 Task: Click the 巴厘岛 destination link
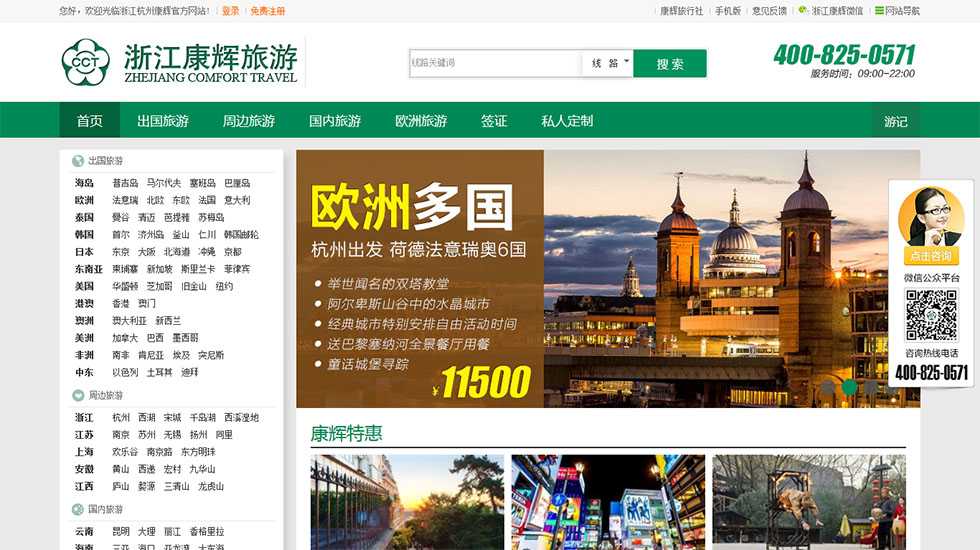(x=237, y=183)
